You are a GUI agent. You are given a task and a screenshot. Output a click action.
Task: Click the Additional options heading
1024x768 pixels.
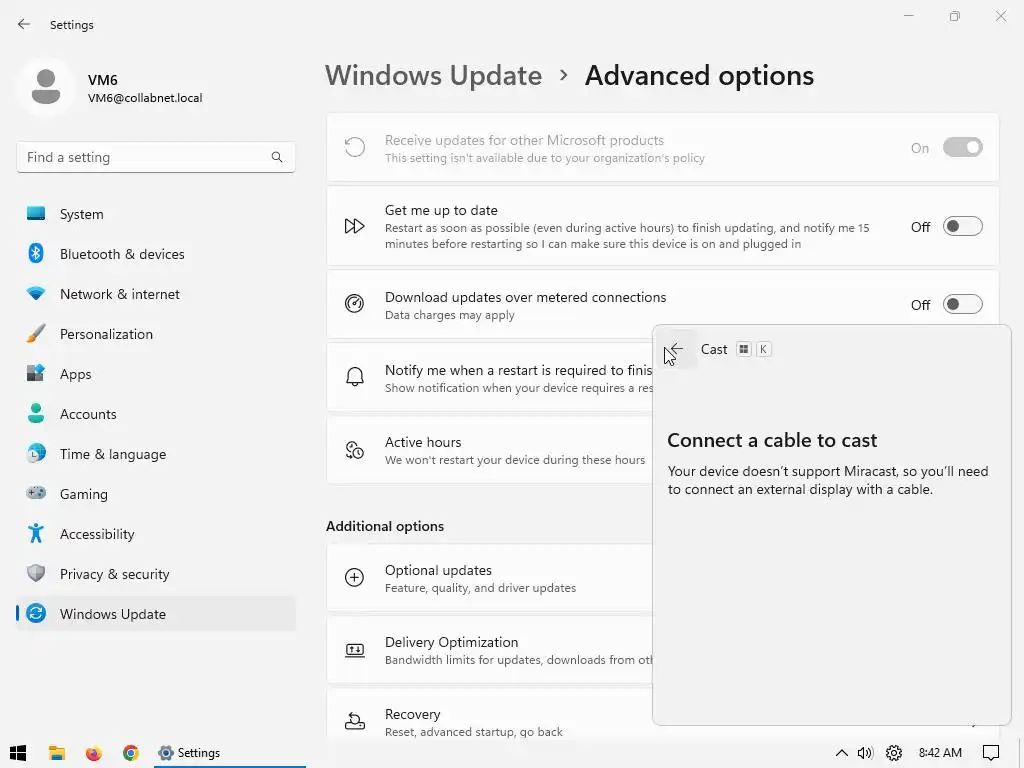[385, 526]
